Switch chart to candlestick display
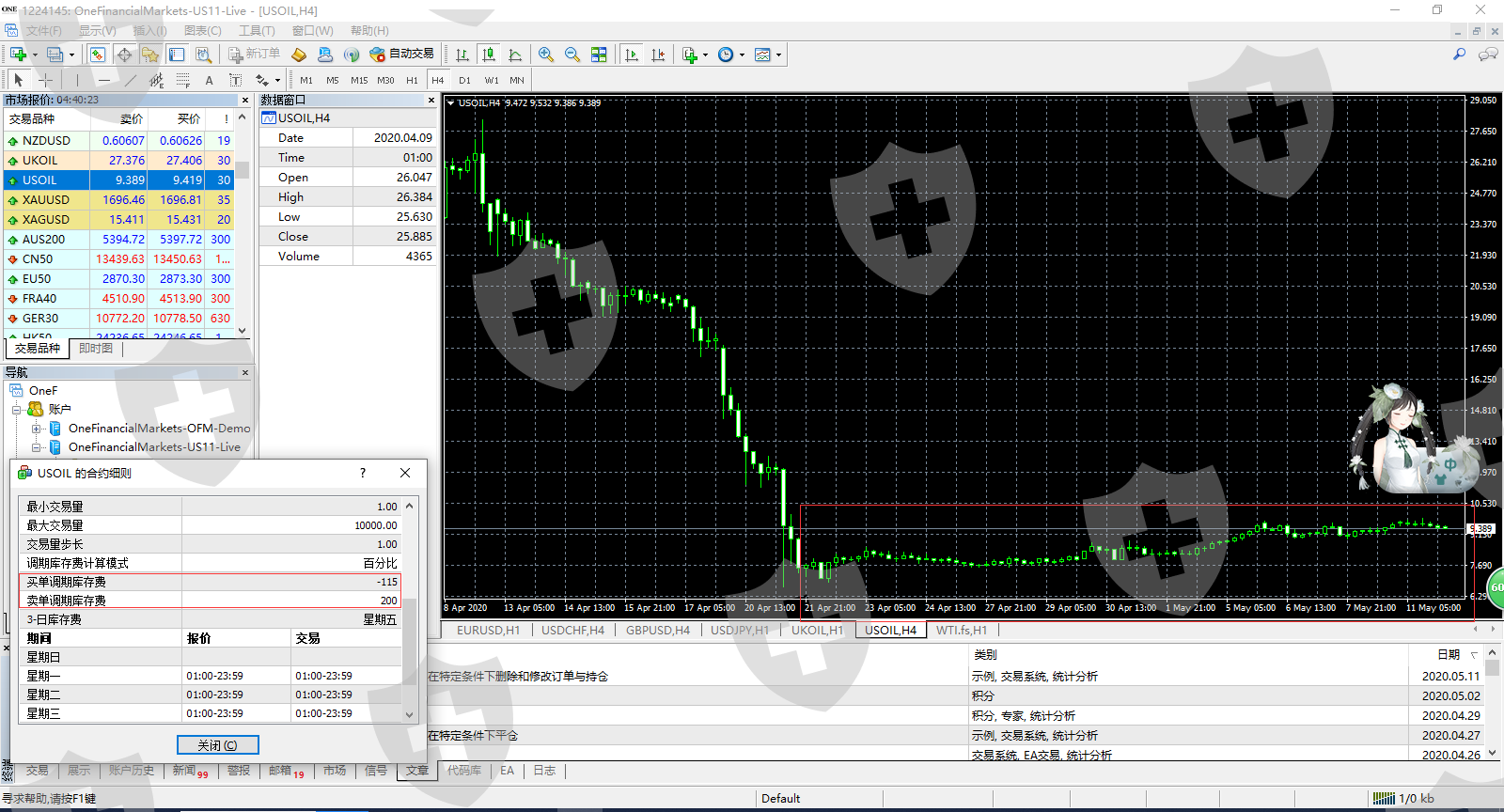Image resolution: width=1504 pixels, height=812 pixels. [488, 55]
